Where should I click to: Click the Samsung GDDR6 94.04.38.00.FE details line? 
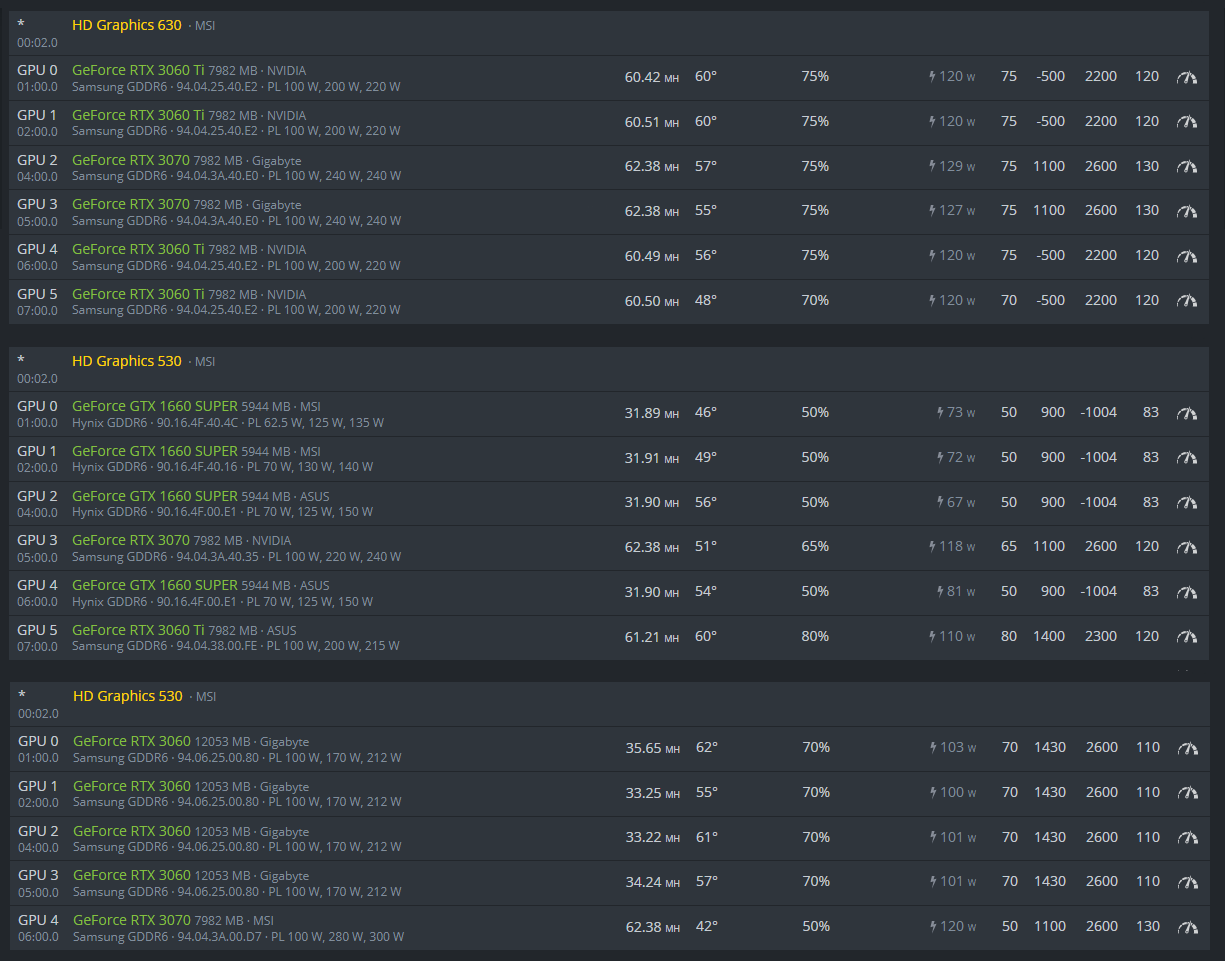(236, 646)
